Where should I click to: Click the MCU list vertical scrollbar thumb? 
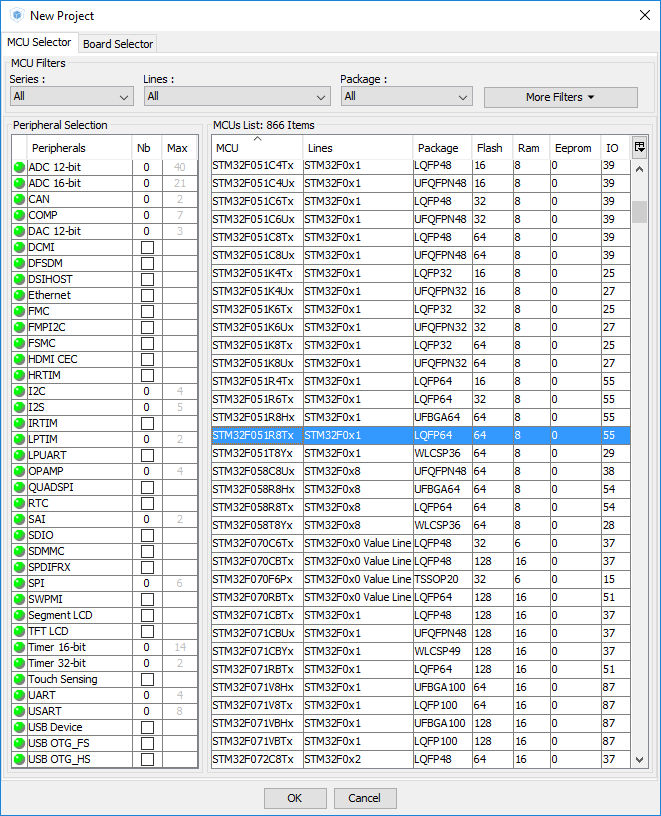[x=639, y=212]
